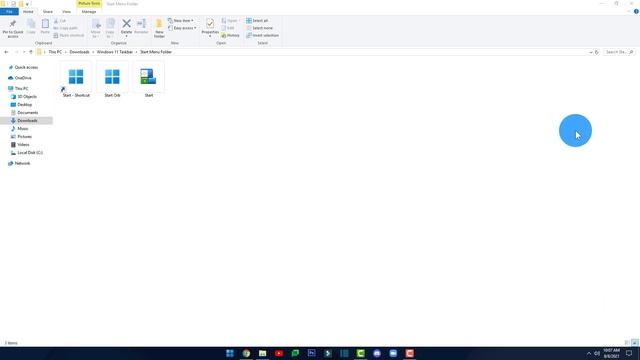The width and height of the screenshot is (640, 360).
Task: Click Start Menu Folder in breadcrumb
Action: [156, 52]
